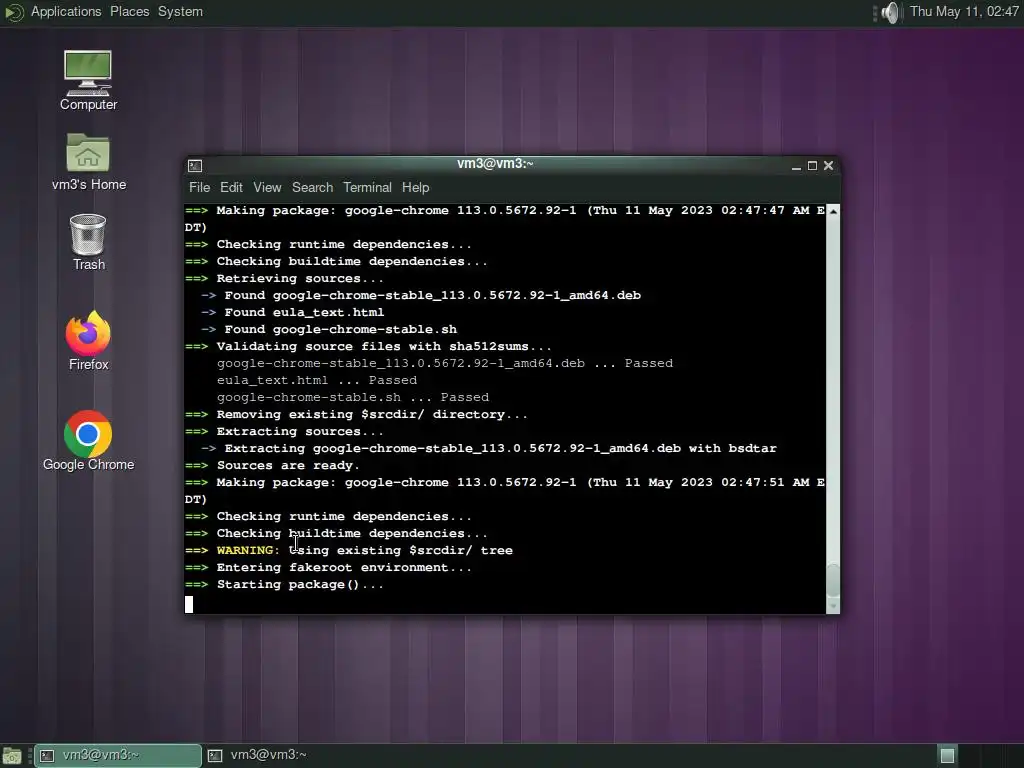Image resolution: width=1024 pixels, height=768 pixels.
Task: Click 'google-chrome-stable.sh ... Passed' line
Action: 353,397
